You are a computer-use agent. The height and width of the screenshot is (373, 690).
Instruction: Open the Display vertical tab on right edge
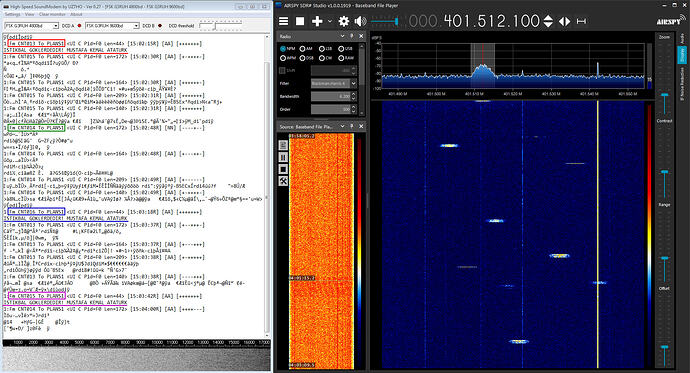[682, 55]
